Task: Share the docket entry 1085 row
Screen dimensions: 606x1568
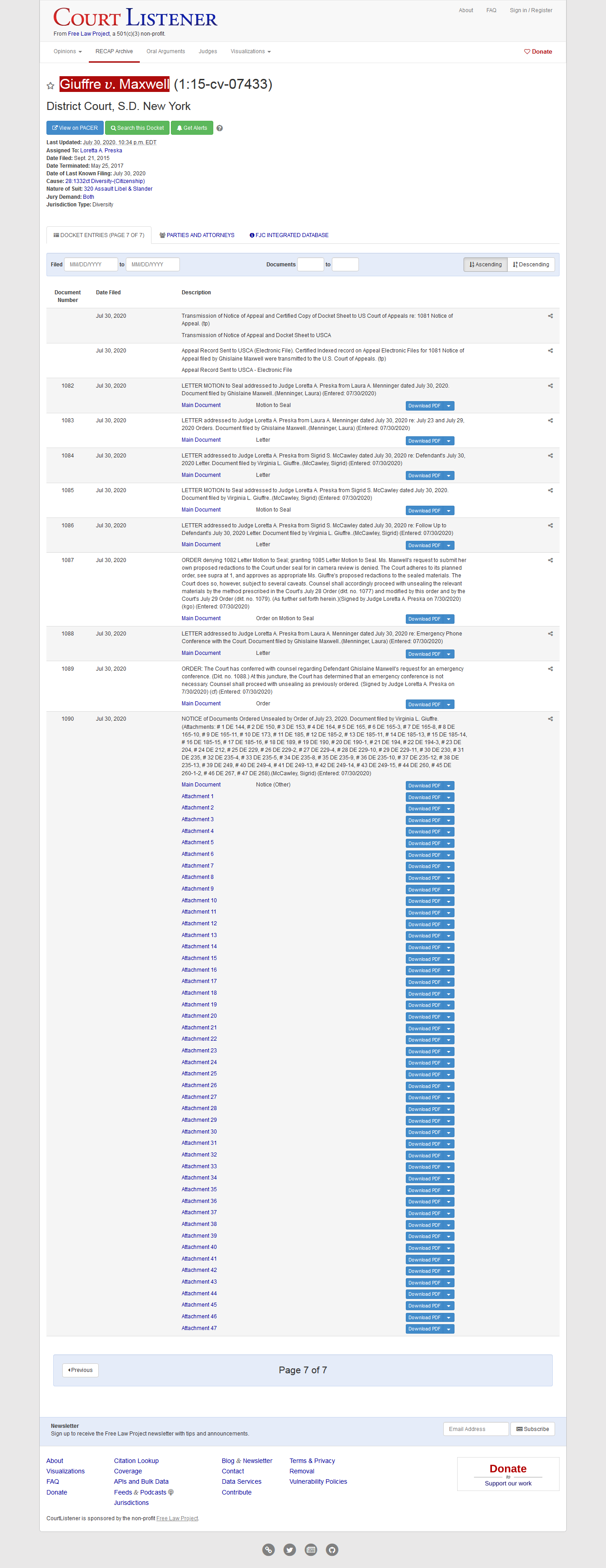Action: tap(550, 491)
